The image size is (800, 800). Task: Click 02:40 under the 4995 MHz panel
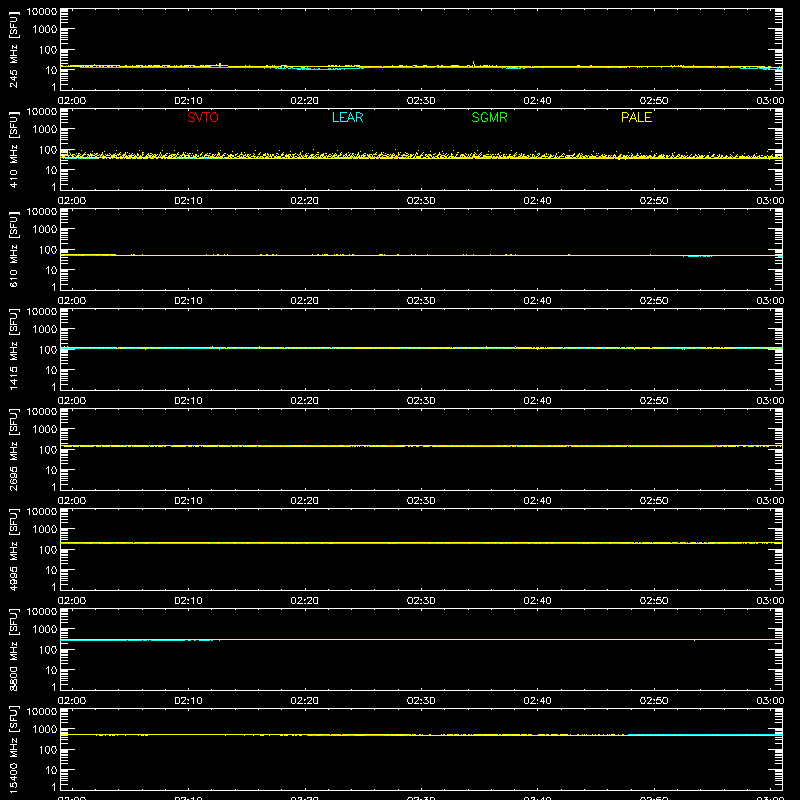[x=537, y=601]
